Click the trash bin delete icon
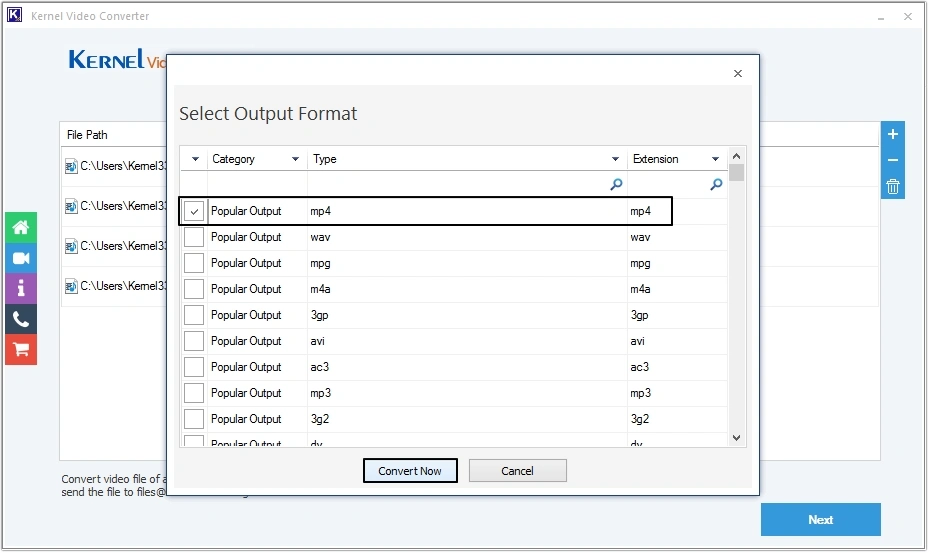Screen dimensions: 929x553 click(x=893, y=186)
